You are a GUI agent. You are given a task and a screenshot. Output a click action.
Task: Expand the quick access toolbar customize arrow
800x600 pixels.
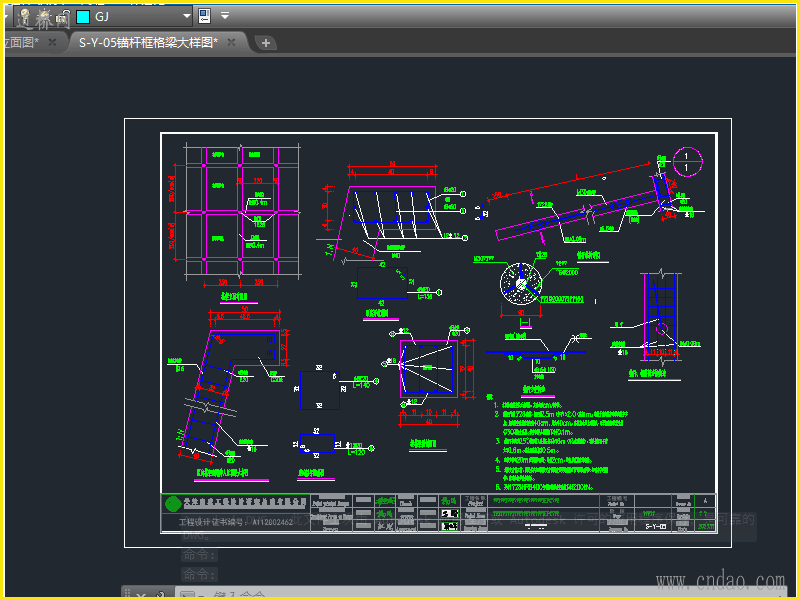(x=225, y=16)
